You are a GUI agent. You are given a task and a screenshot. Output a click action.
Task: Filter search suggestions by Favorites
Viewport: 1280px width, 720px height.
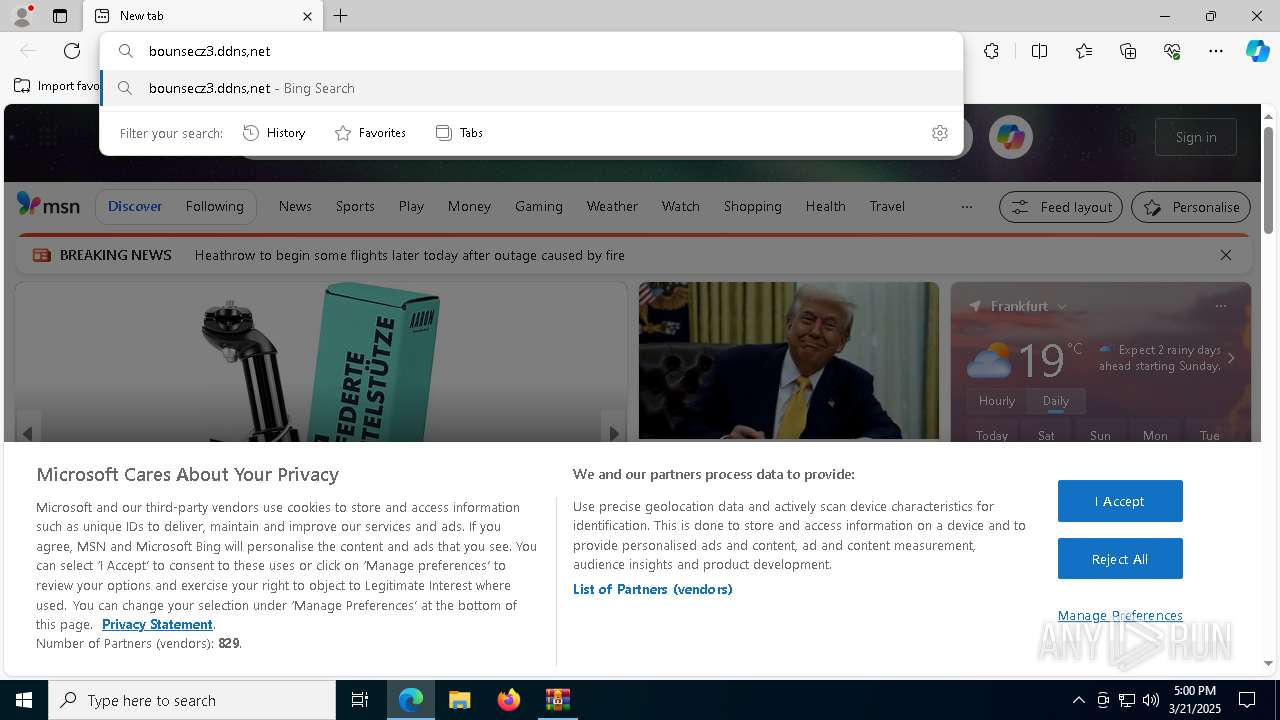click(x=370, y=133)
